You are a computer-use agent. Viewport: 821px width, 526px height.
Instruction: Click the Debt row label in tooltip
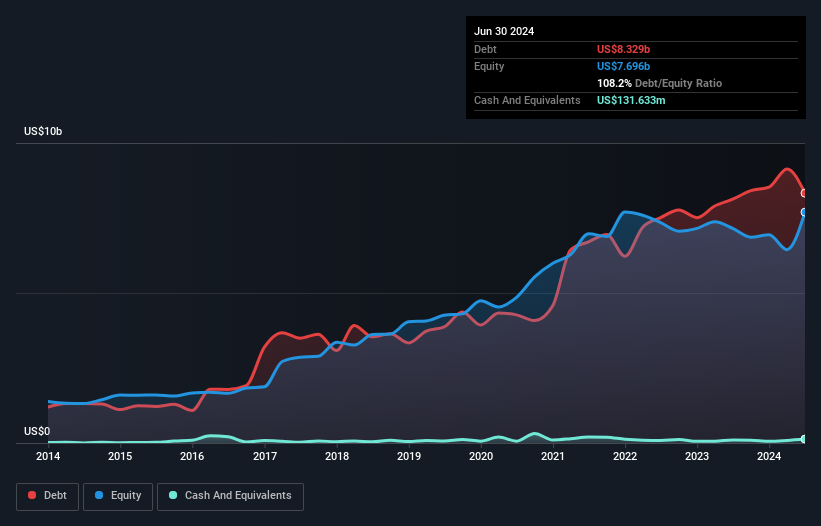485,49
